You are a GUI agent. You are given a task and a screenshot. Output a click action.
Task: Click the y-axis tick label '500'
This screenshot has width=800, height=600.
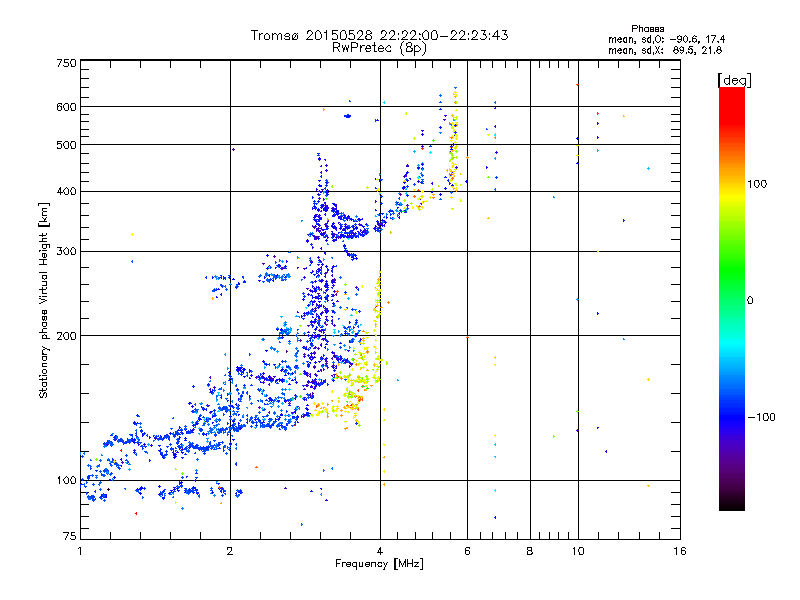(66, 145)
